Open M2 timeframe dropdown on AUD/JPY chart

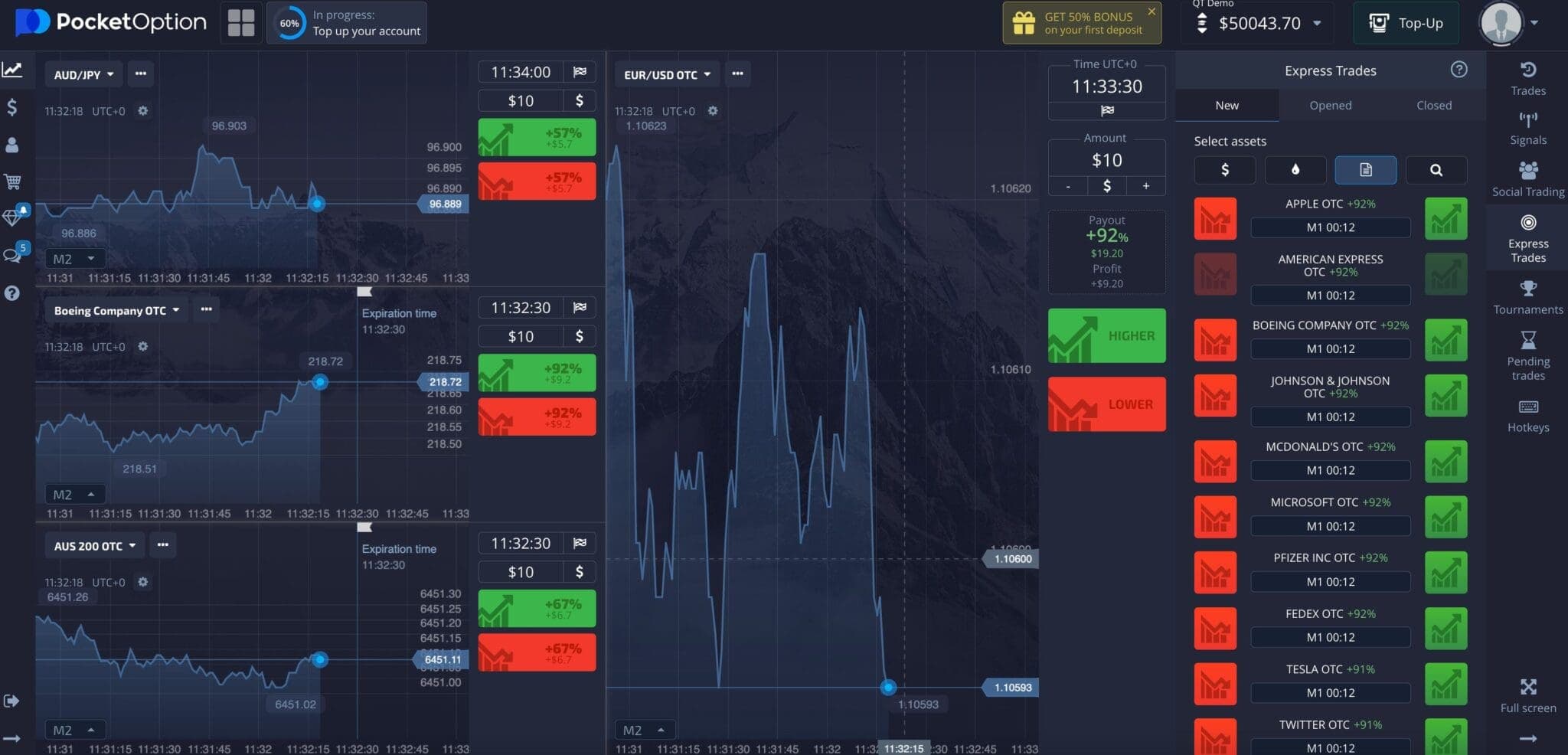[74, 259]
